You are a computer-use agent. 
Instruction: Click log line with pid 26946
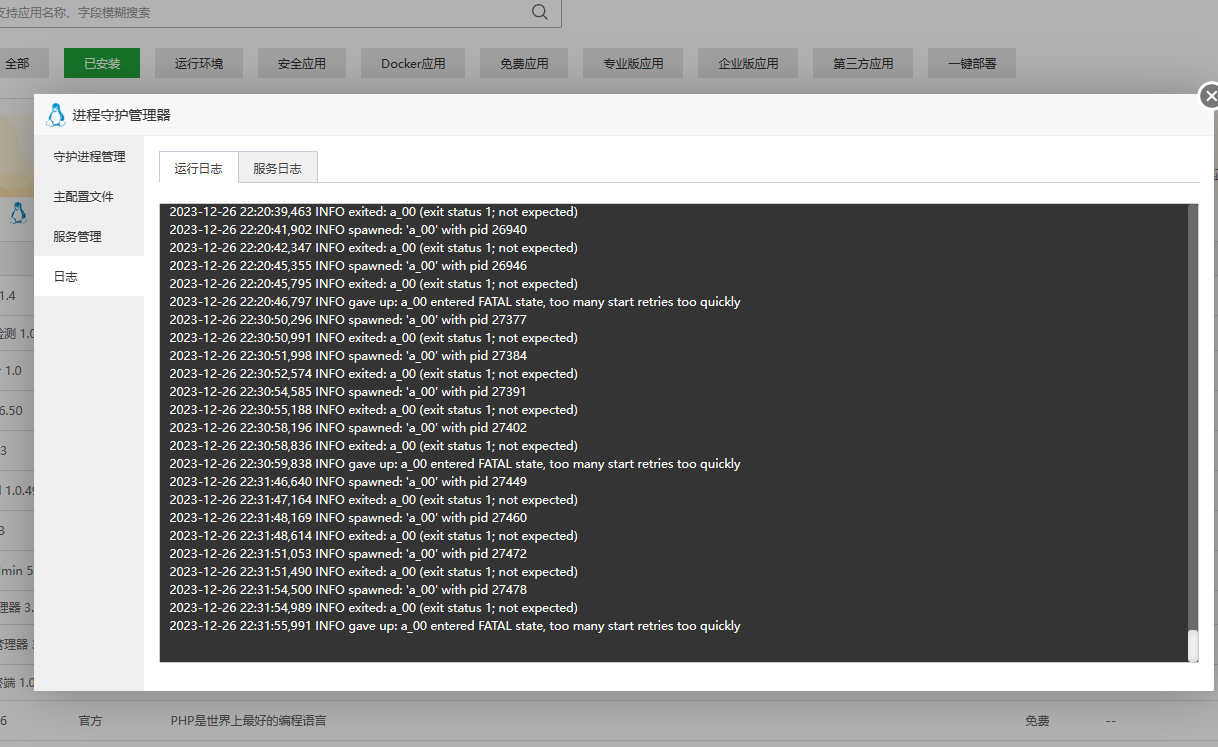pos(348,266)
